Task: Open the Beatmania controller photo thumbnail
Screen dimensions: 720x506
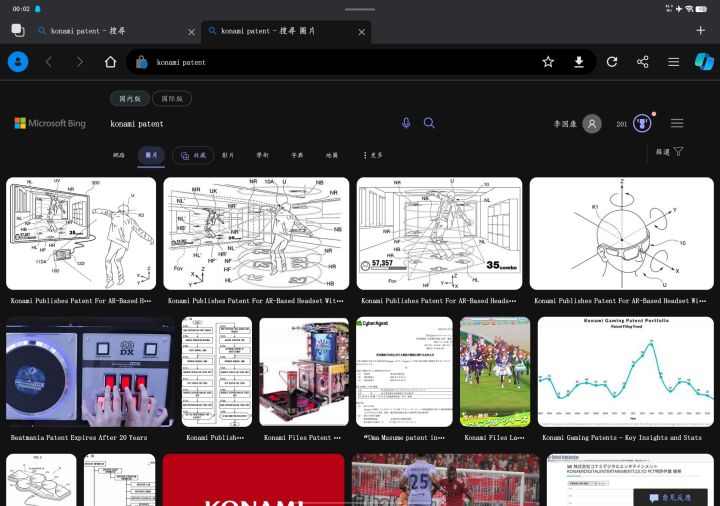Action: (90, 371)
